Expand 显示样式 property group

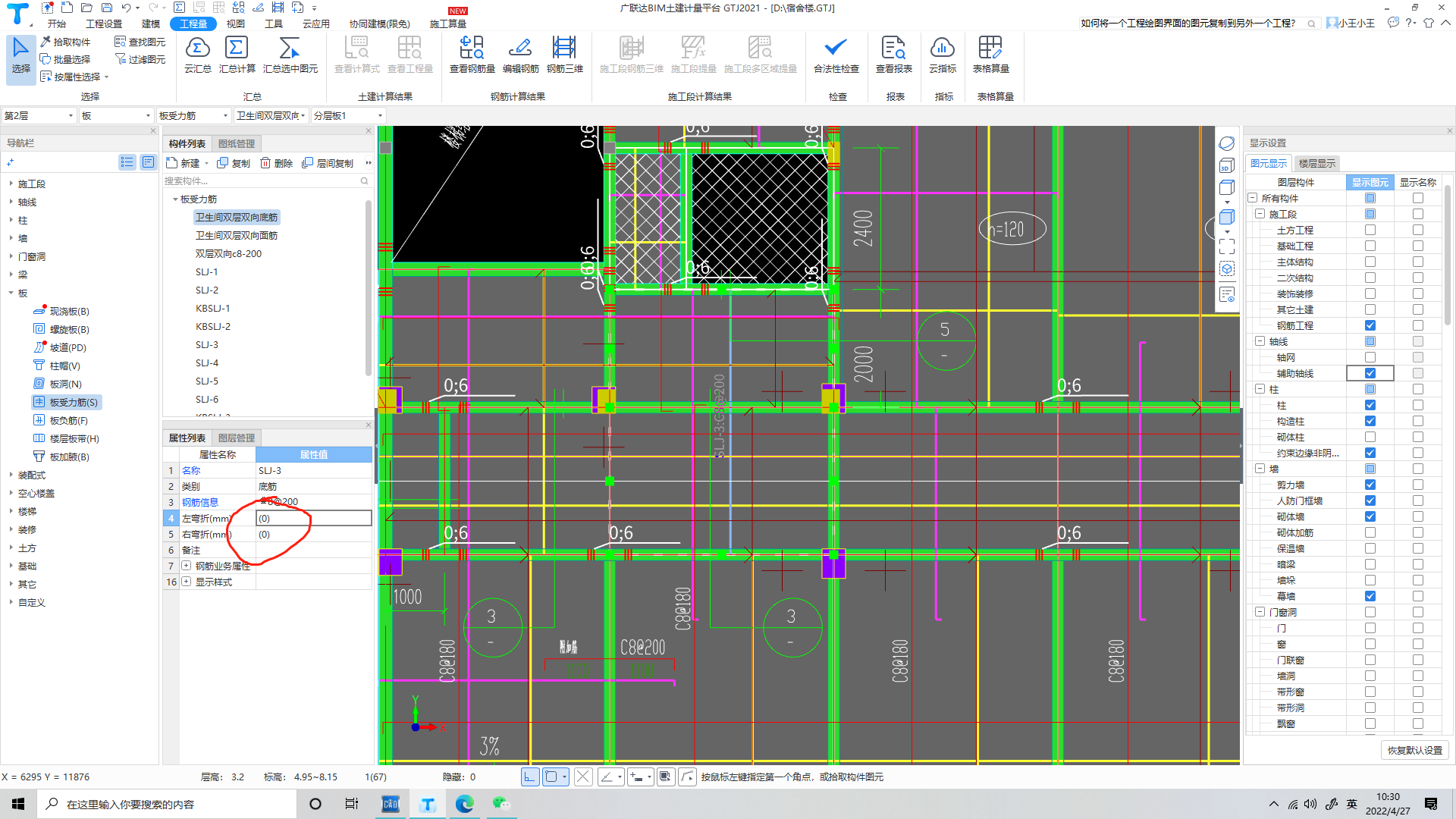pos(186,582)
